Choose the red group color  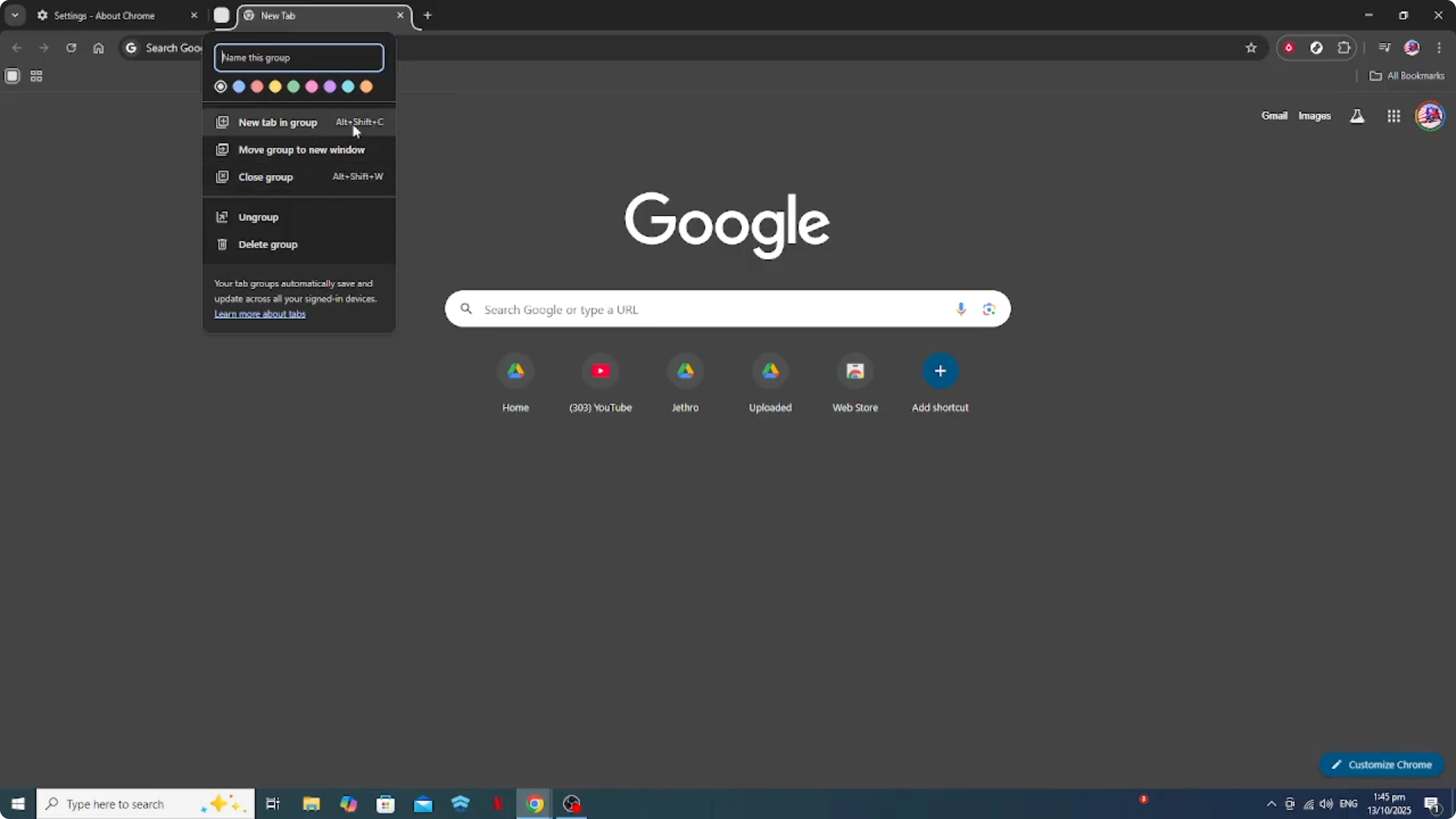click(x=257, y=87)
